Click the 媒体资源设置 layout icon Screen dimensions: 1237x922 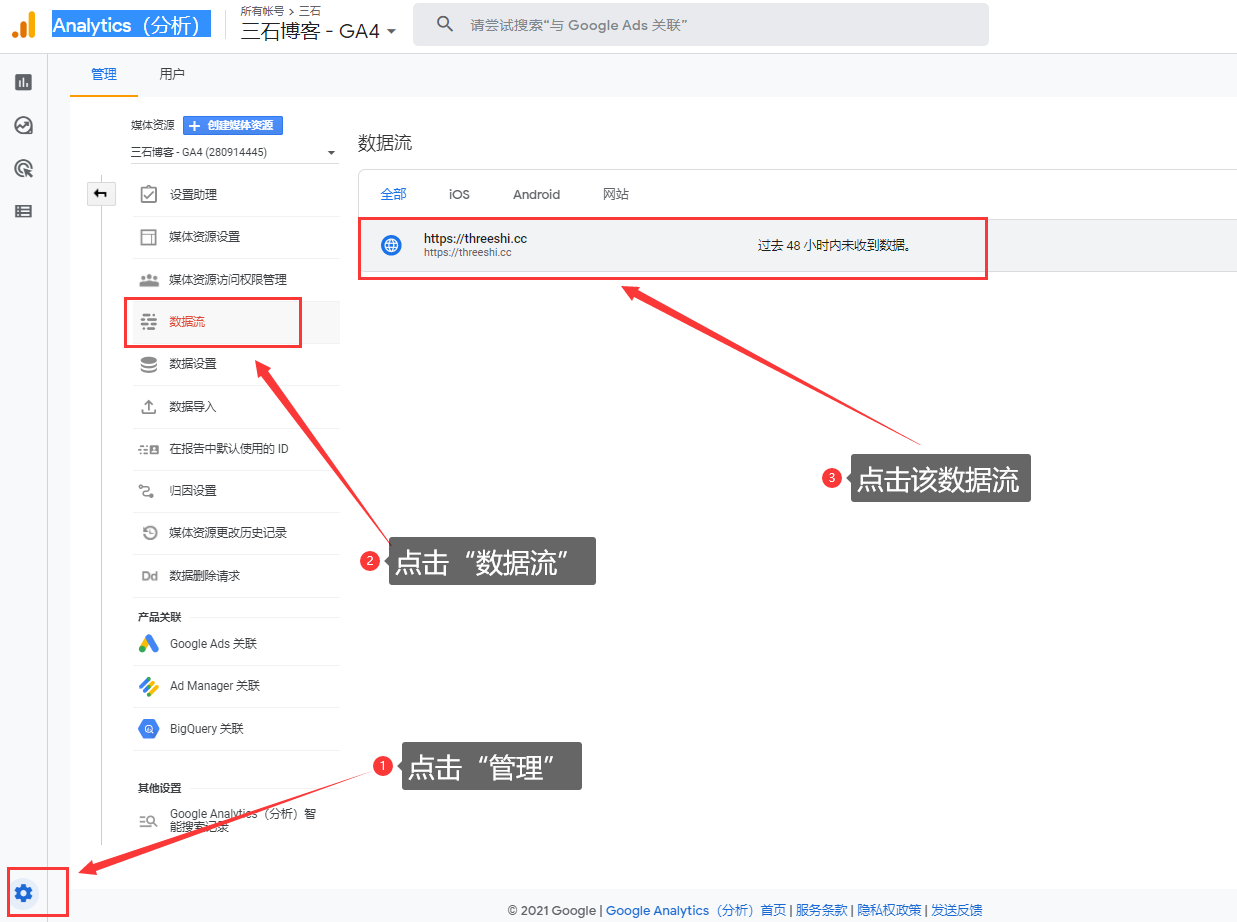click(x=149, y=237)
